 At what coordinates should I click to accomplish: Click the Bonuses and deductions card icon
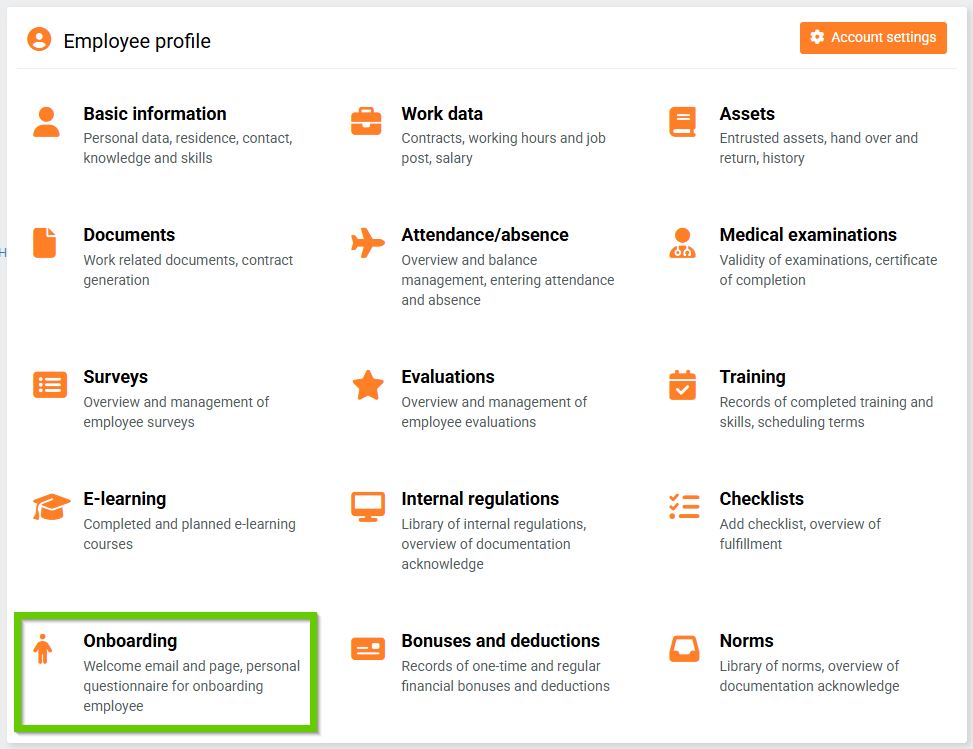tap(368, 649)
